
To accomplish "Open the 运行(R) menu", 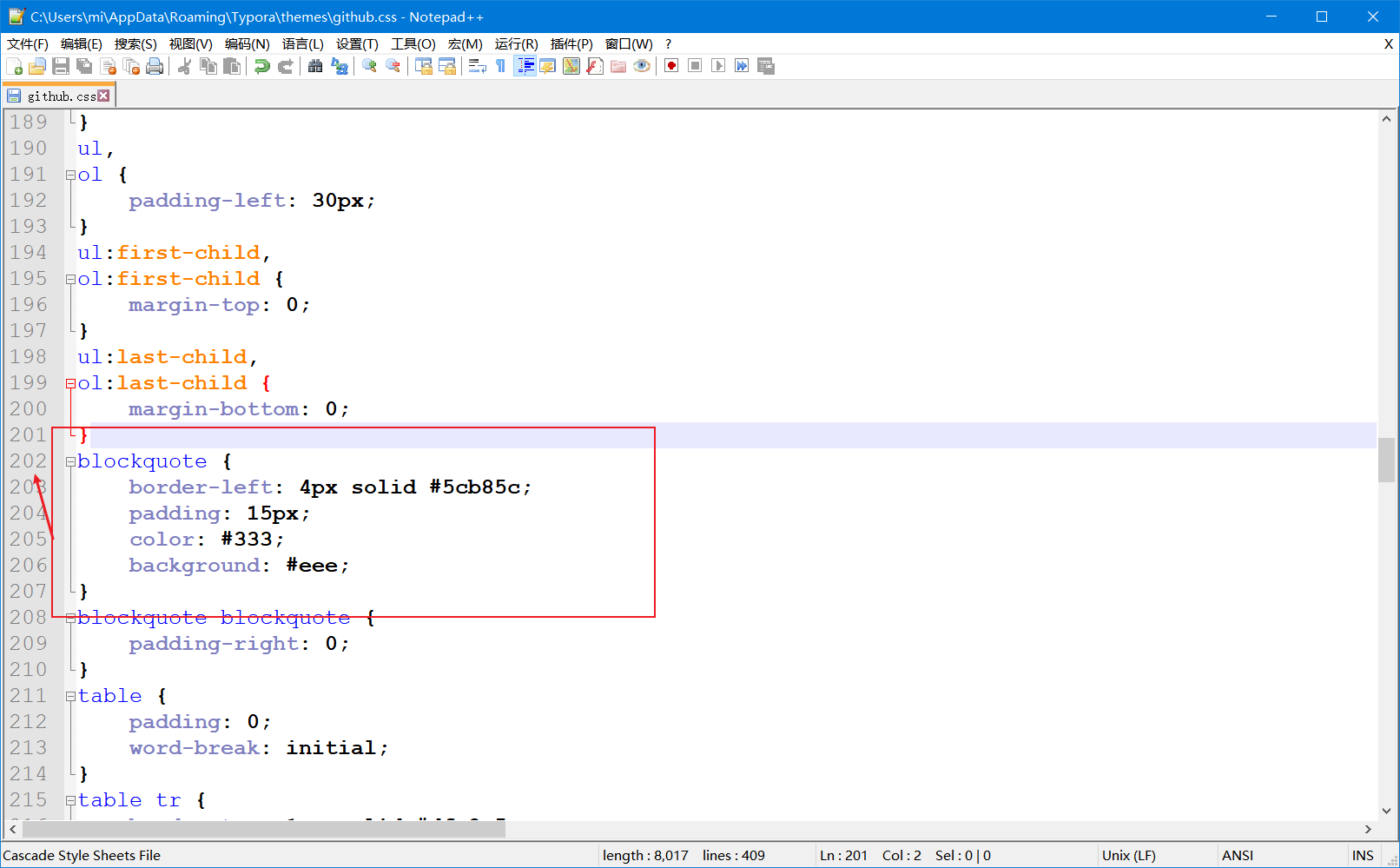I will coord(517,43).
